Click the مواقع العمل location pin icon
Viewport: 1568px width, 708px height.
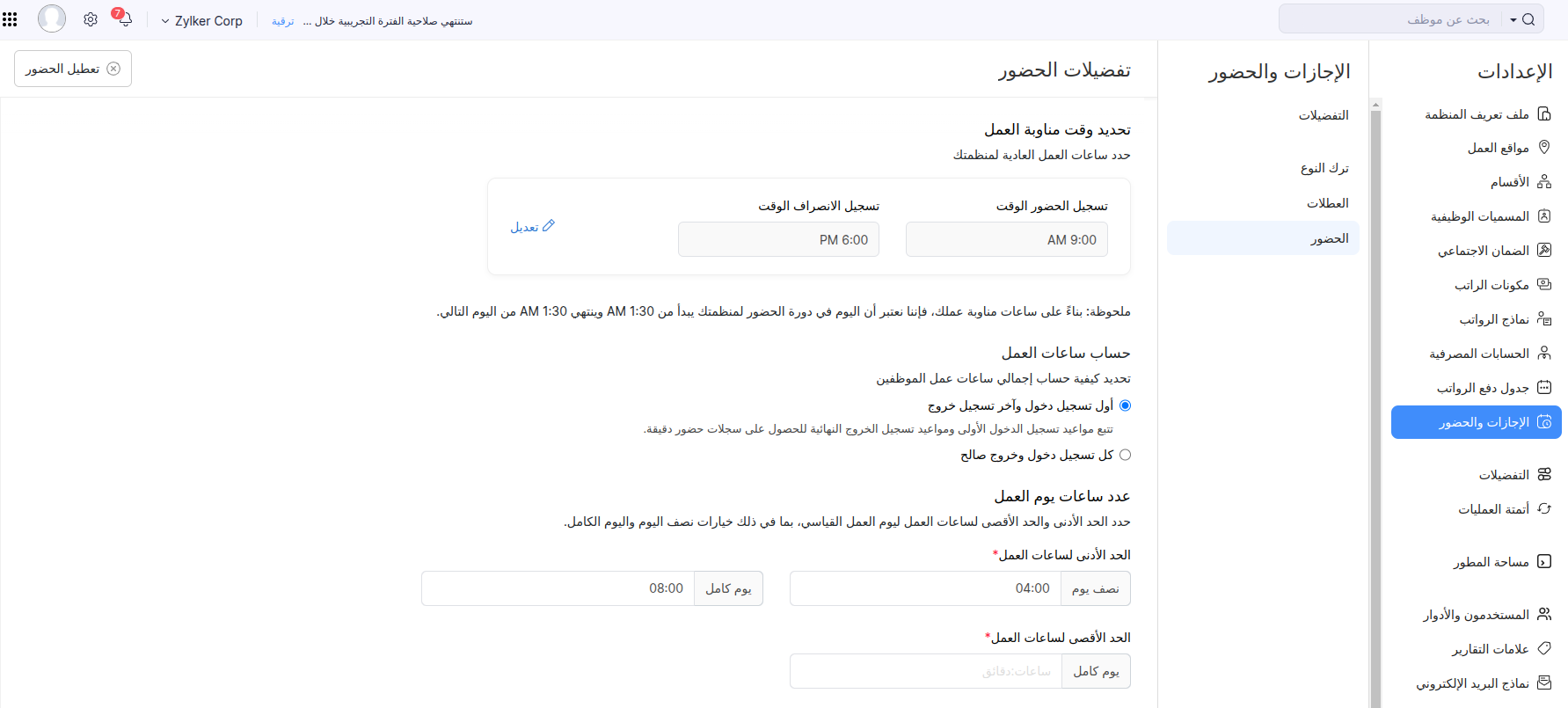click(x=1543, y=148)
